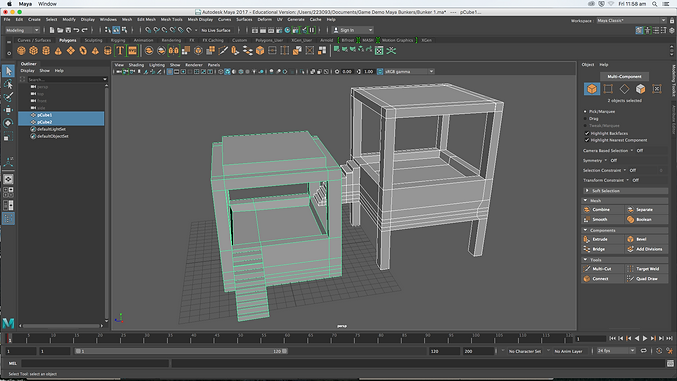Create a polygon cylinder from the shelf
This screenshot has width=677, height=381.
[46, 51]
